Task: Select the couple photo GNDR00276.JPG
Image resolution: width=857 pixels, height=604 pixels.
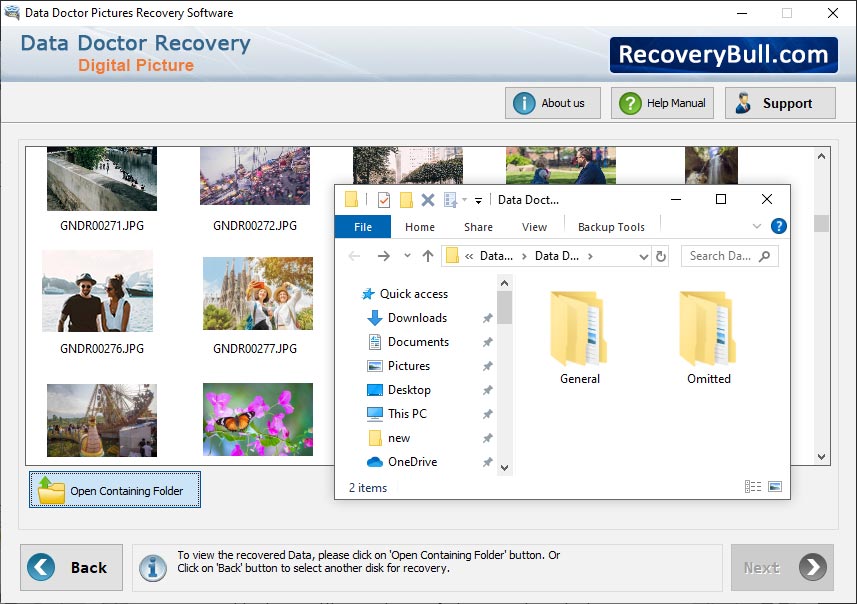Action: point(98,291)
